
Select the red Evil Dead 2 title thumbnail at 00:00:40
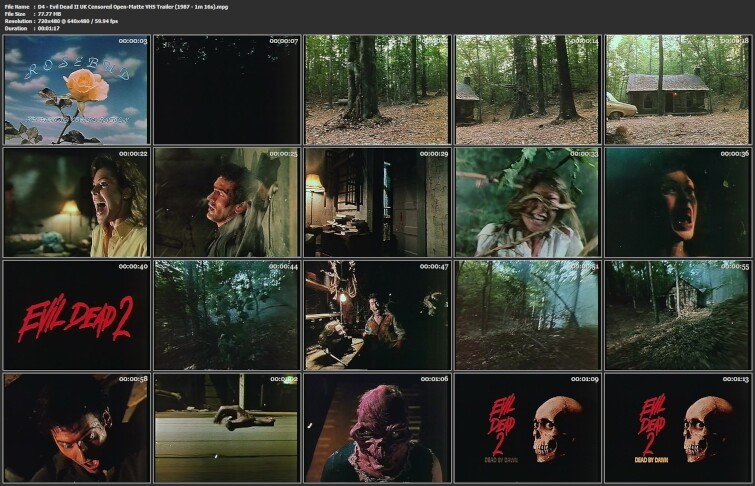[77, 315]
